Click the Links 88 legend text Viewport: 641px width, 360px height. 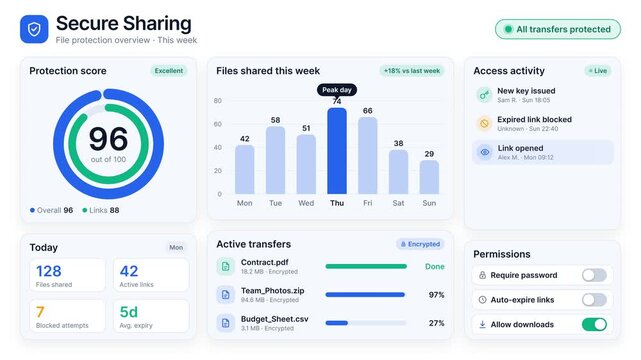[104, 210]
